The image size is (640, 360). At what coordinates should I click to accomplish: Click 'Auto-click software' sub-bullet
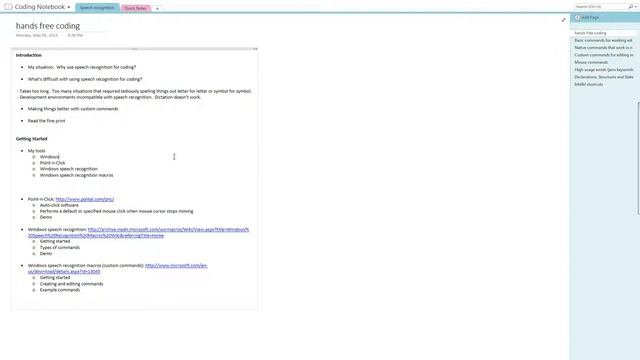coord(59,205)
